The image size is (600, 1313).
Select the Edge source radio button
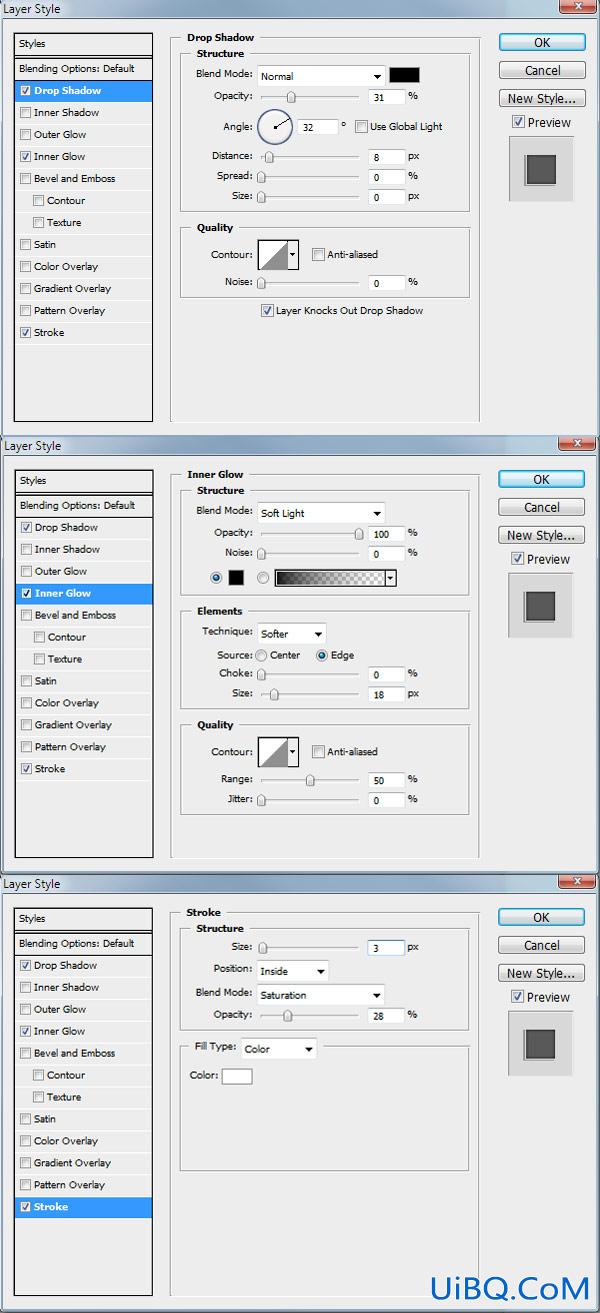[x=322, y=655]
